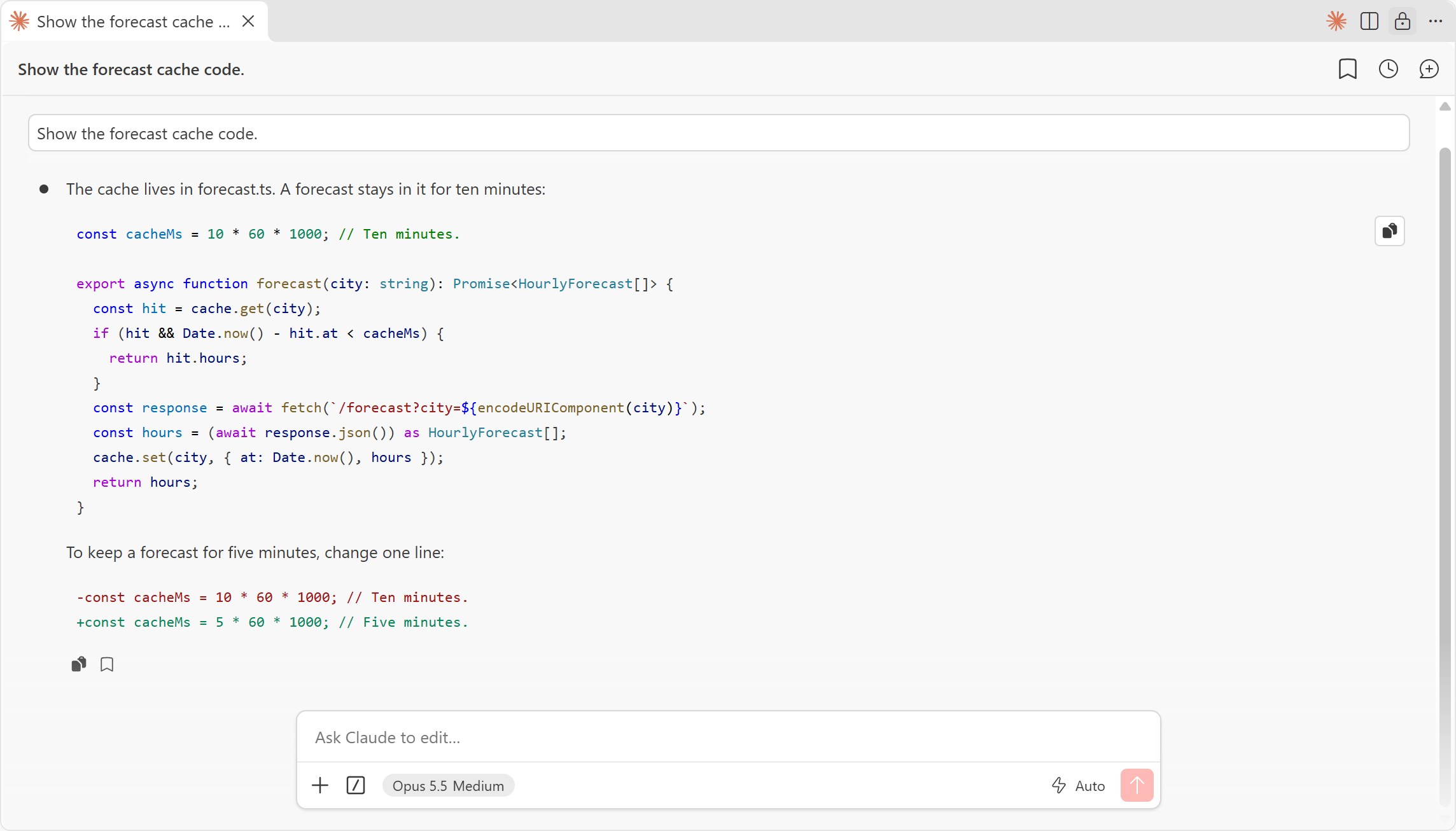The width and height of the screenshot is (1456, 831).
Task: Copy the response using bottom copy icon
Action: pos(79,664)
